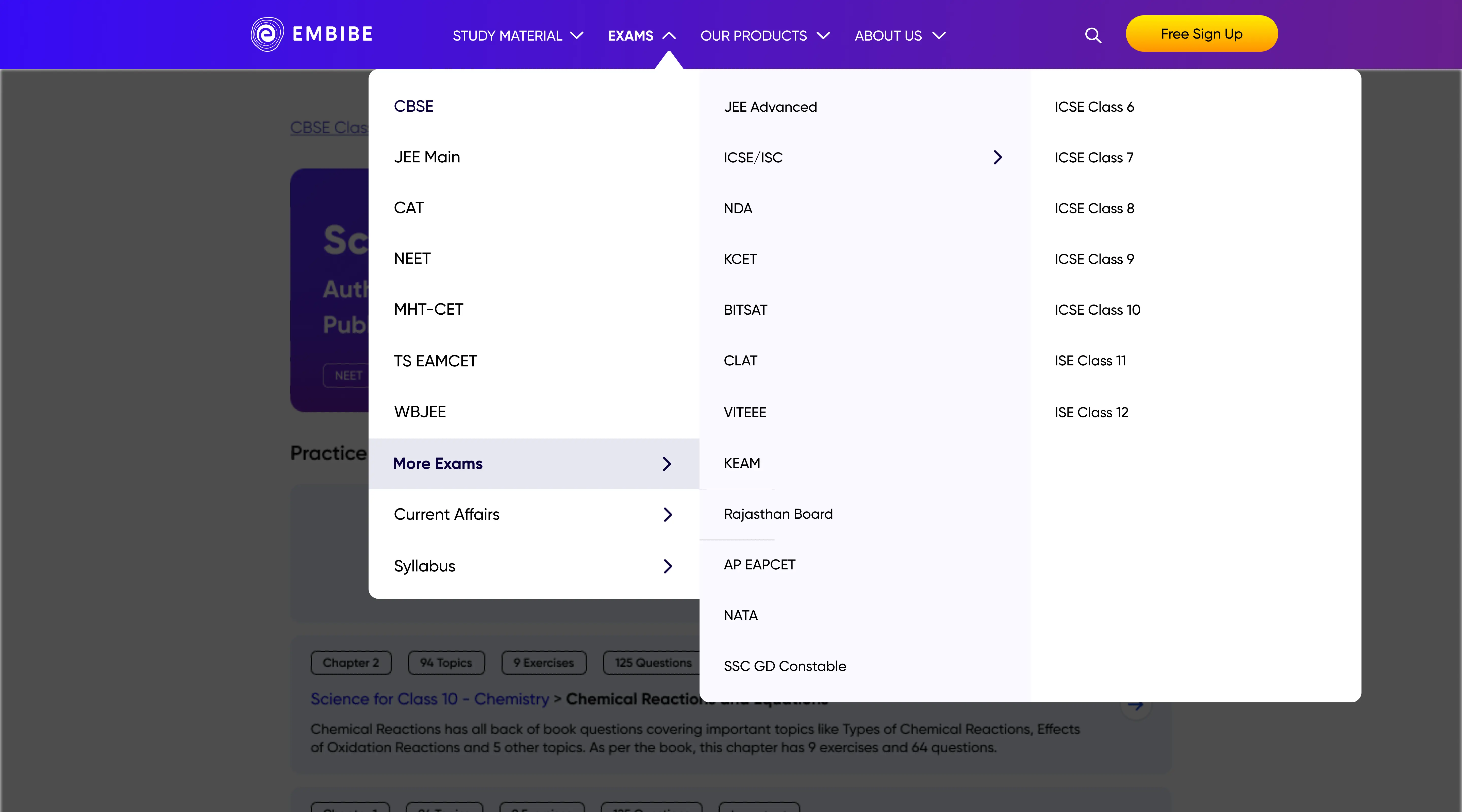Screen dimensions: 1462x812
Task: Open Rajasthan Board
Action: click(x=778, y=514)
